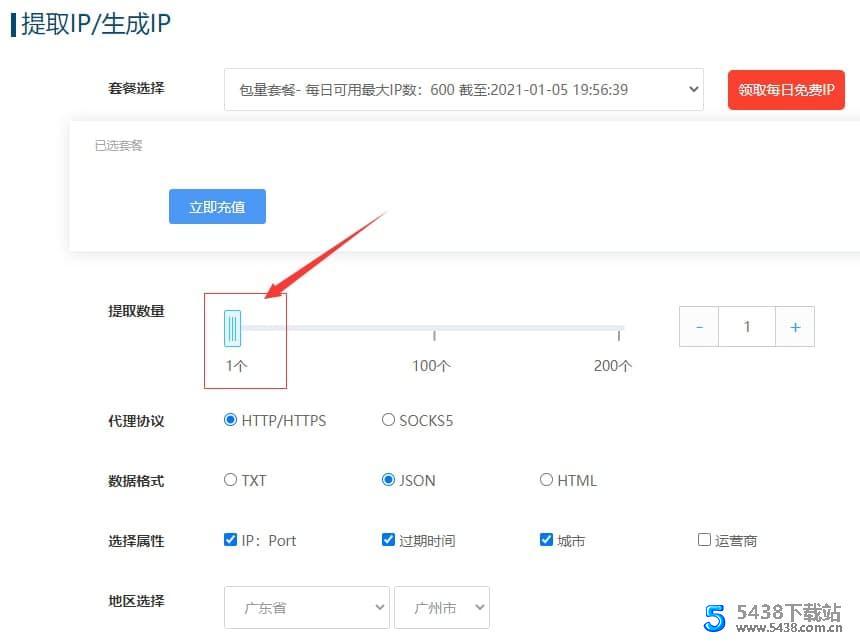Select HTML as the data format
Image resolution: width=860 pixels, height=643 pixels.
click(x=547, y=480)
